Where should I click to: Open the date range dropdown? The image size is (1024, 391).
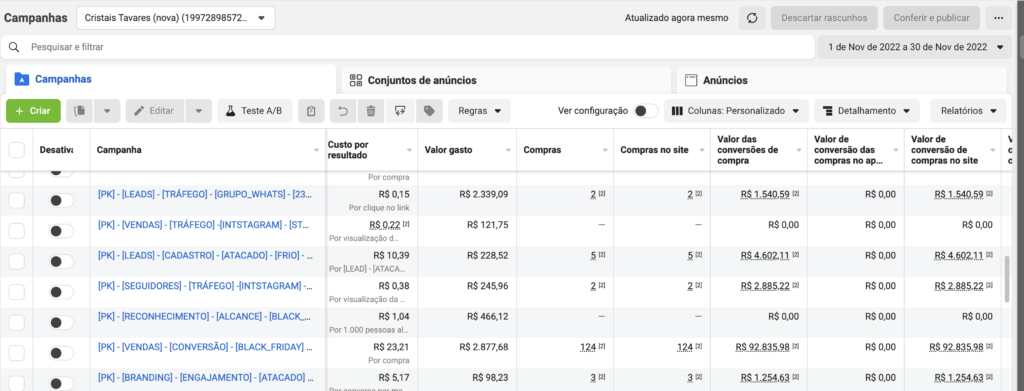[x=914, y=47]
